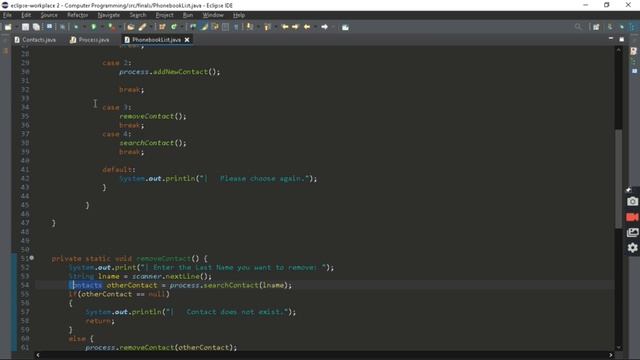Screen dimensions: 640x360
Task: Click the white Forward navigation arrow
Action: click(x=324, y=27)
